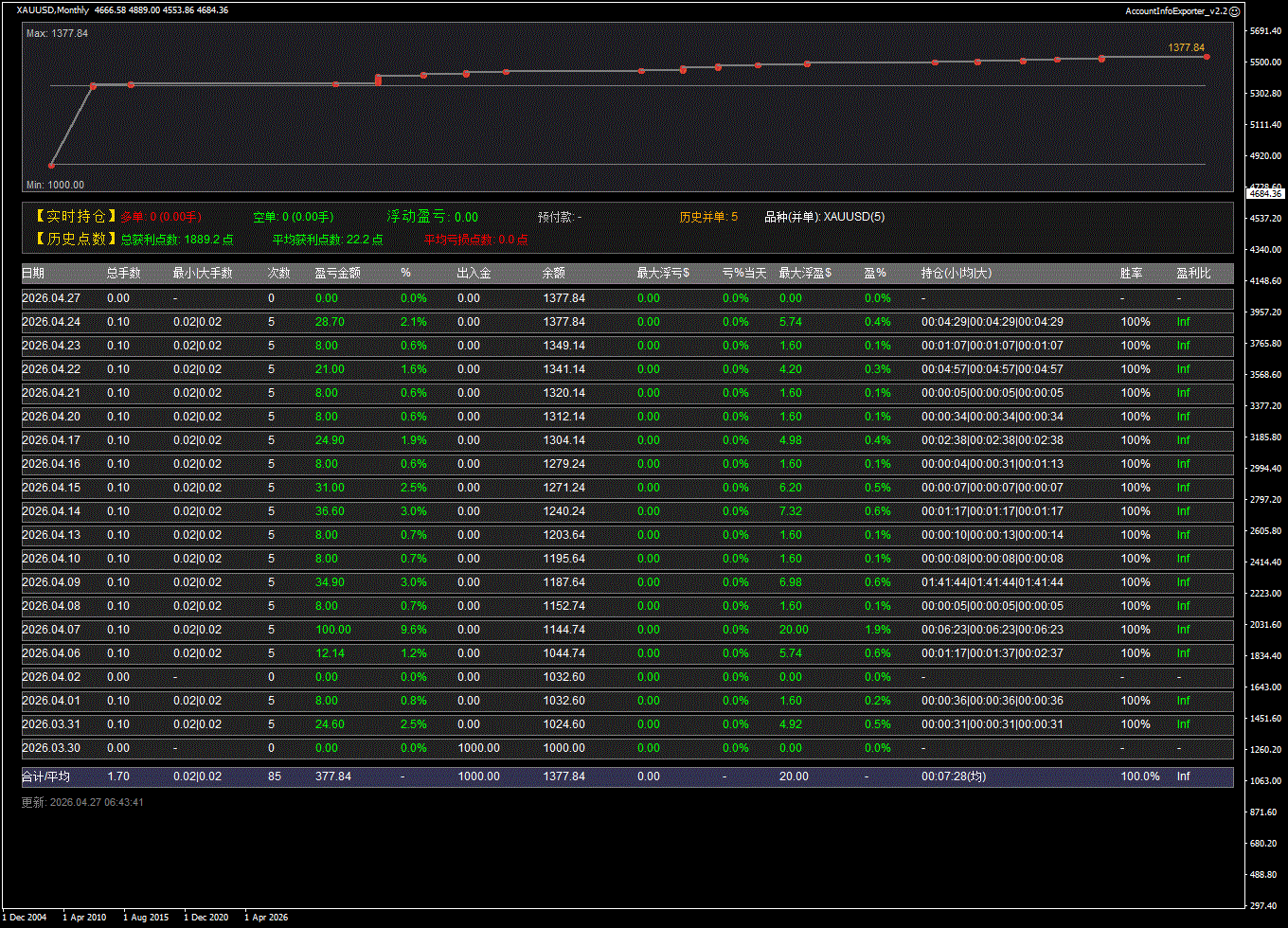Click the 盈利比 column header

point(1193,274)
